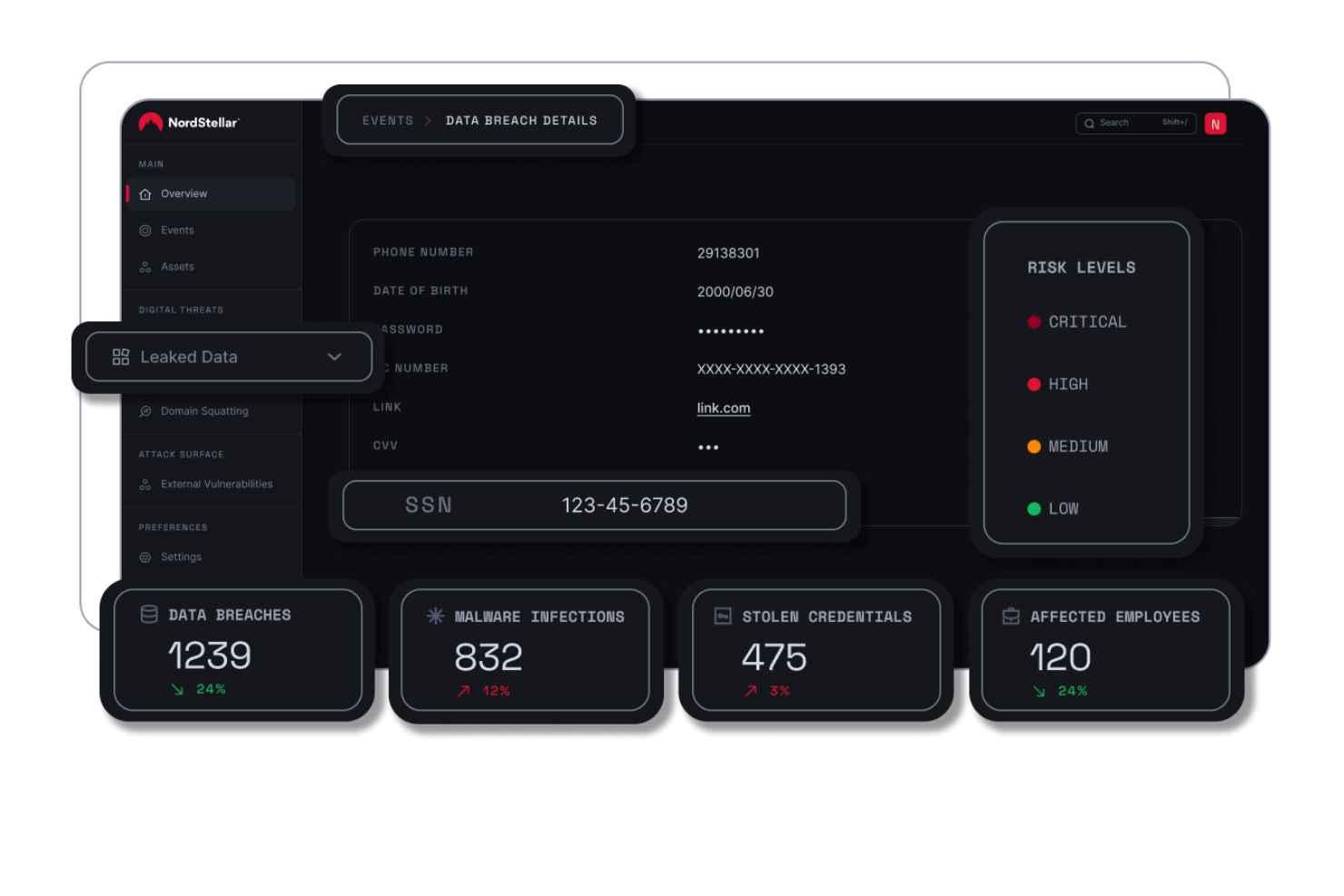The width and height of the screenshot is (1344, 896).
Task: Click the N profile avatar button
Action: point(1216,123)
